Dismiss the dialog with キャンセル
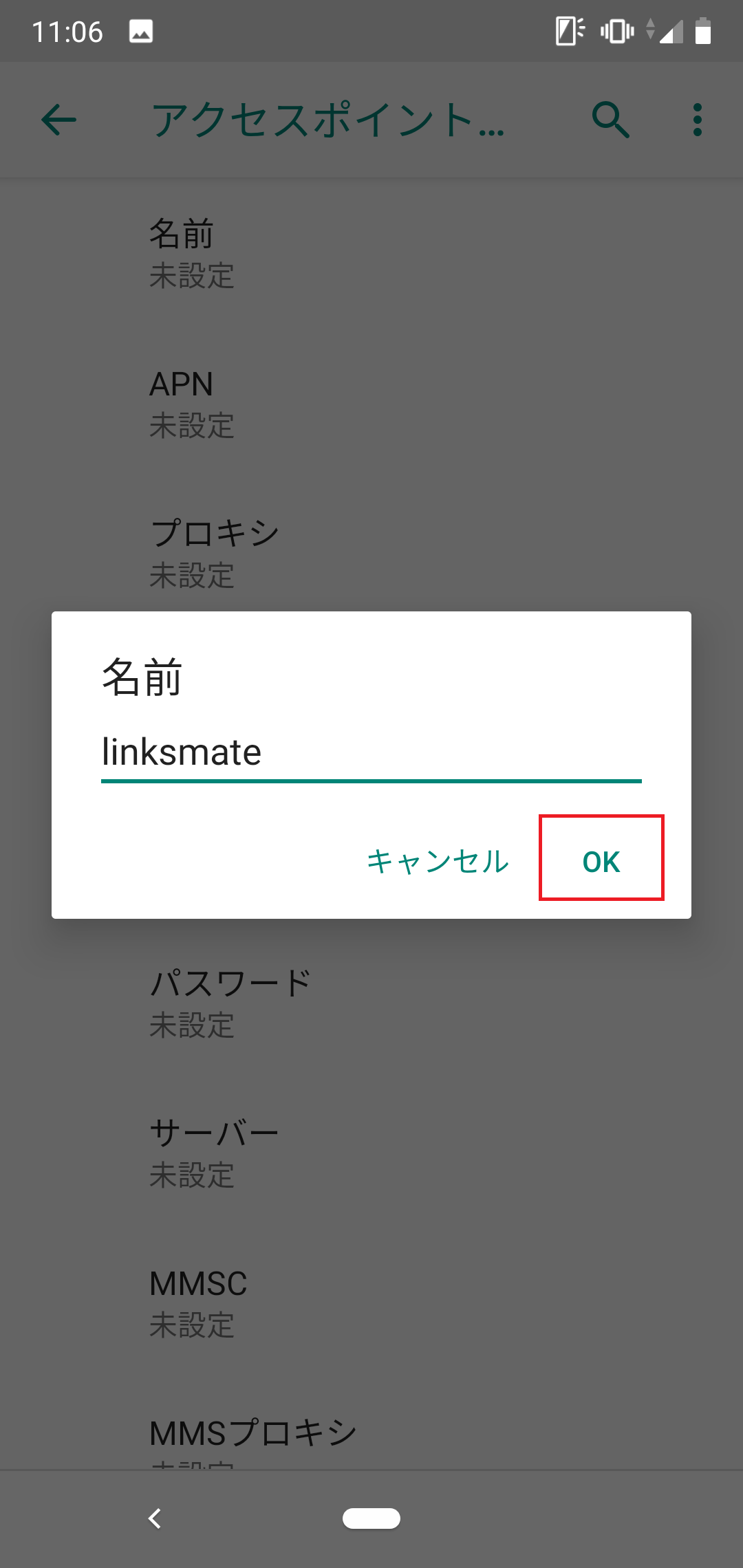This screenshot has height=1568, width=743. 438,862
